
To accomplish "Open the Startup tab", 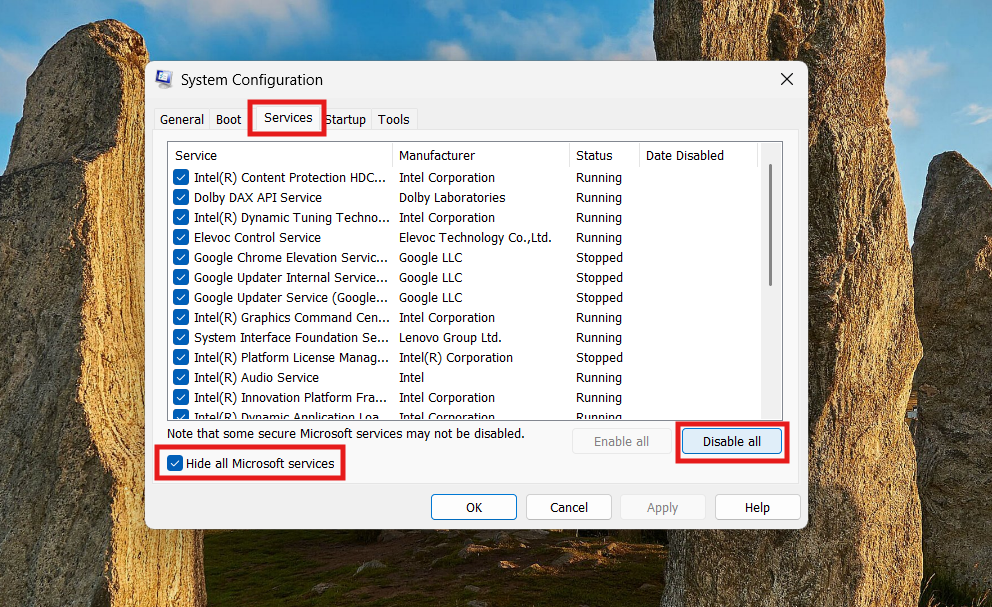I will 345,118.
